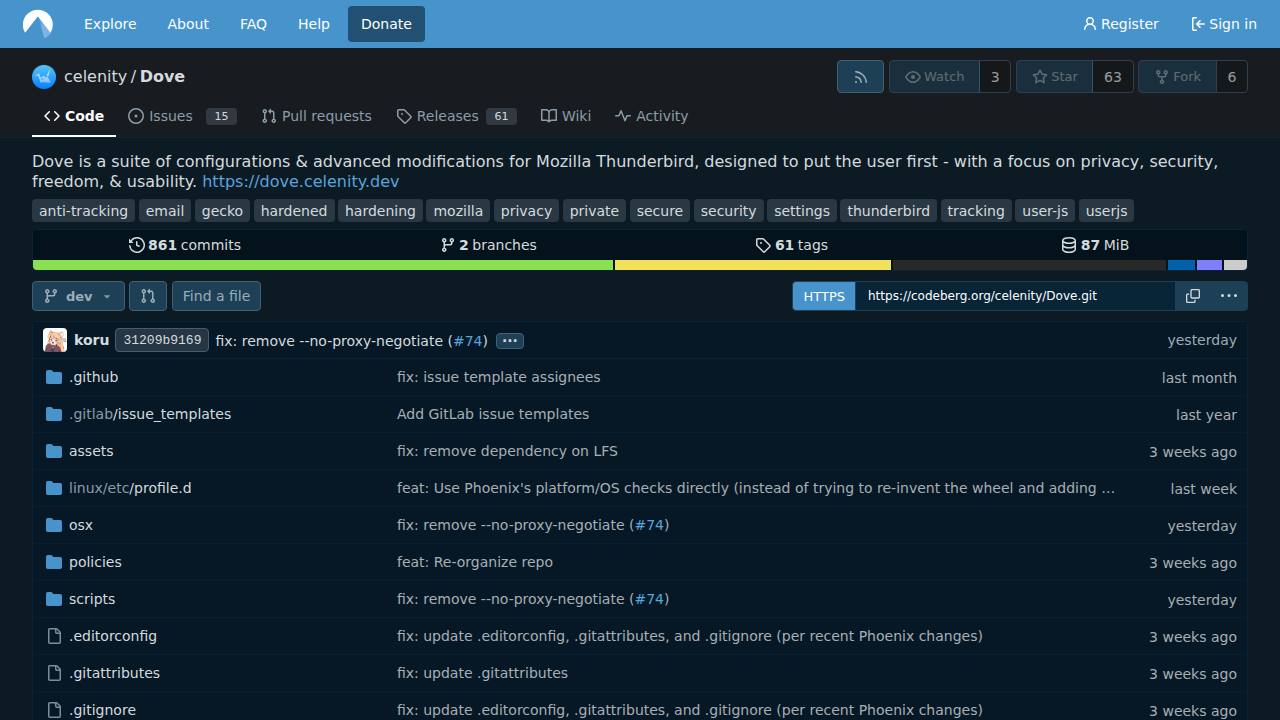This screenshot has width=1280, height=720.
Task: Click the Watch button
Action: coord(934,77)
